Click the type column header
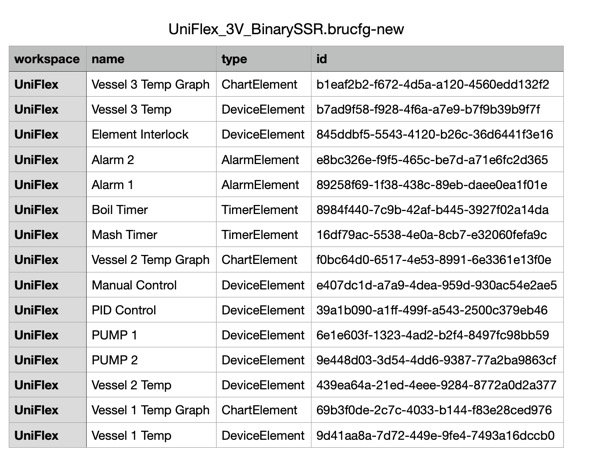Viewport: 596px width, 473px height. point(264,59)
